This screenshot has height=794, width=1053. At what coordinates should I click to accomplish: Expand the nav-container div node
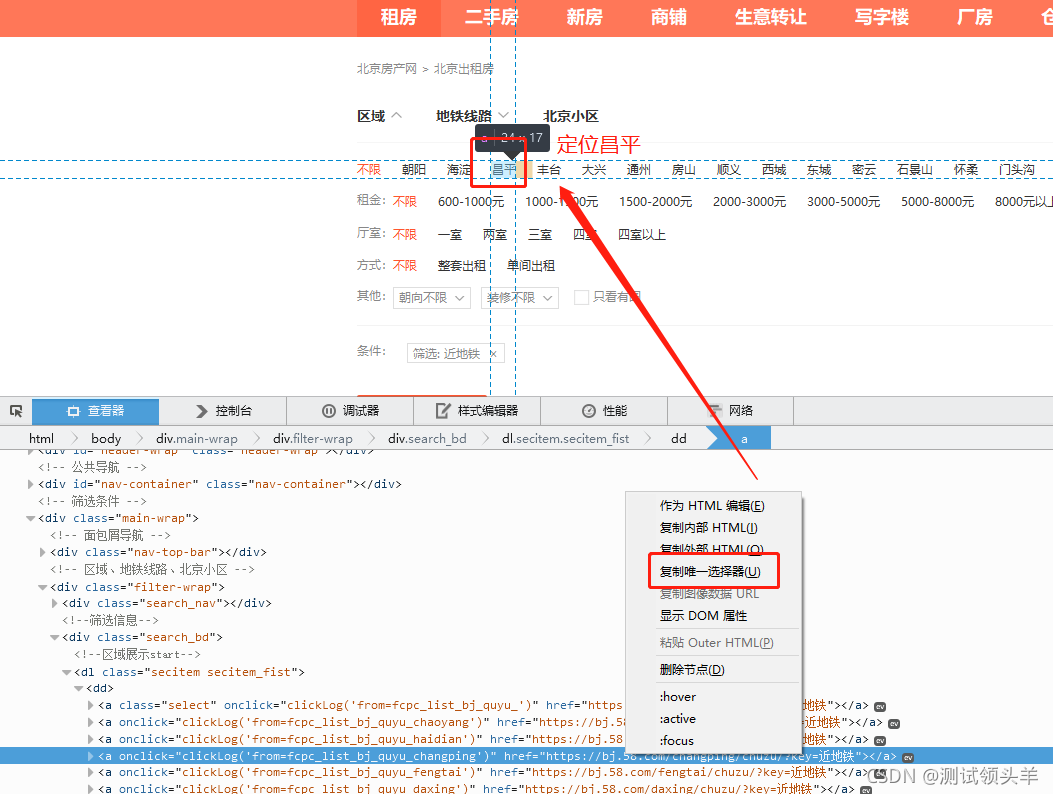coord(30,484)
